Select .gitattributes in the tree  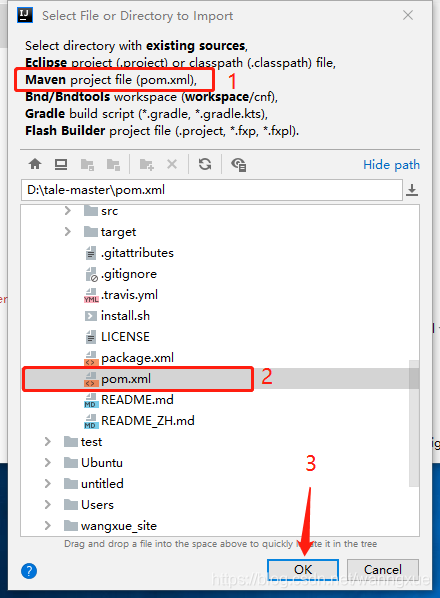click(137, 253)
